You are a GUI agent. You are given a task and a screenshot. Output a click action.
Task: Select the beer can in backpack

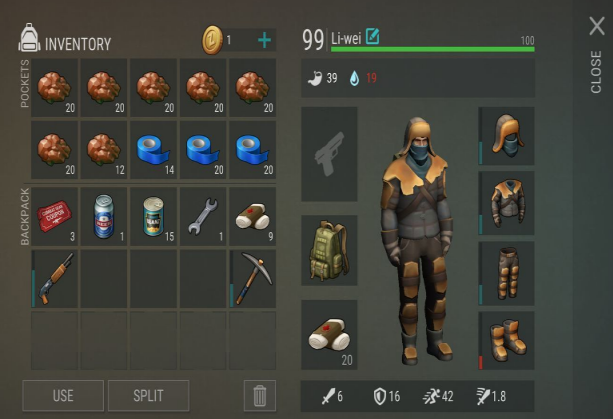[x=104, y=217]
